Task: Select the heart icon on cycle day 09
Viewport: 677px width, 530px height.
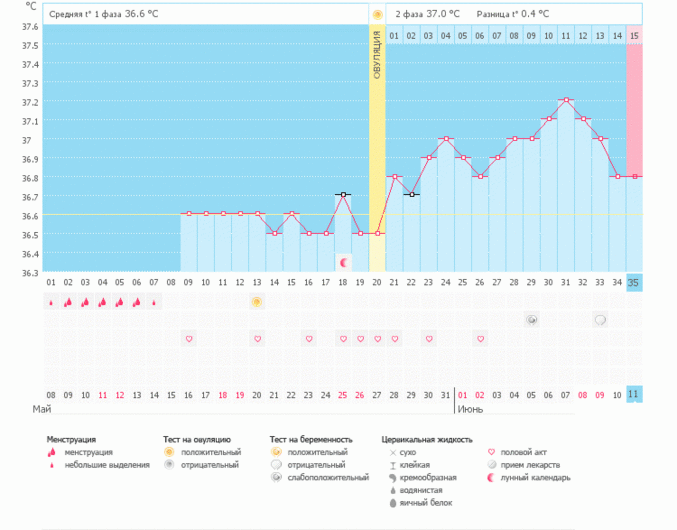Action: point(188,339)
